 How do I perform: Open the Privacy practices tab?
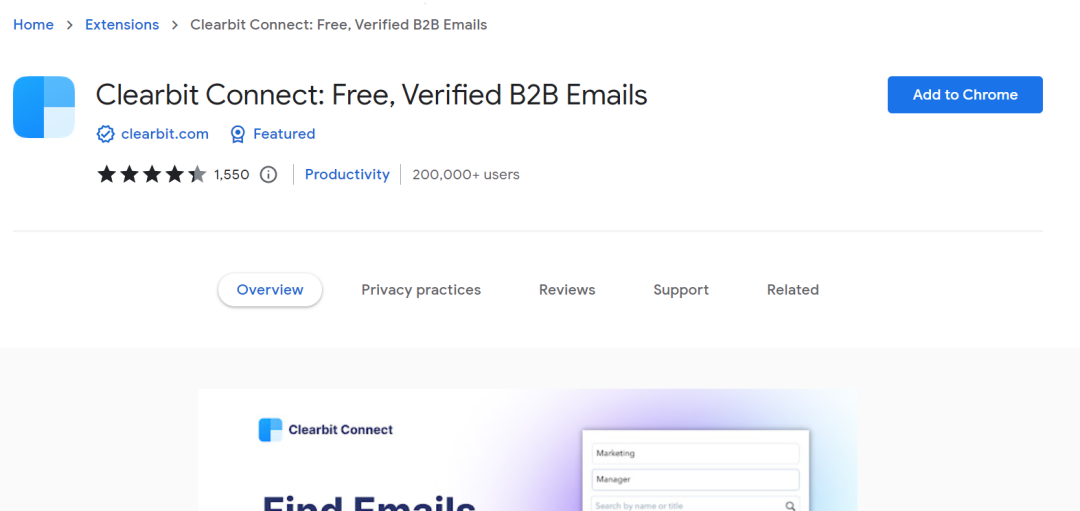pos(421,290)
